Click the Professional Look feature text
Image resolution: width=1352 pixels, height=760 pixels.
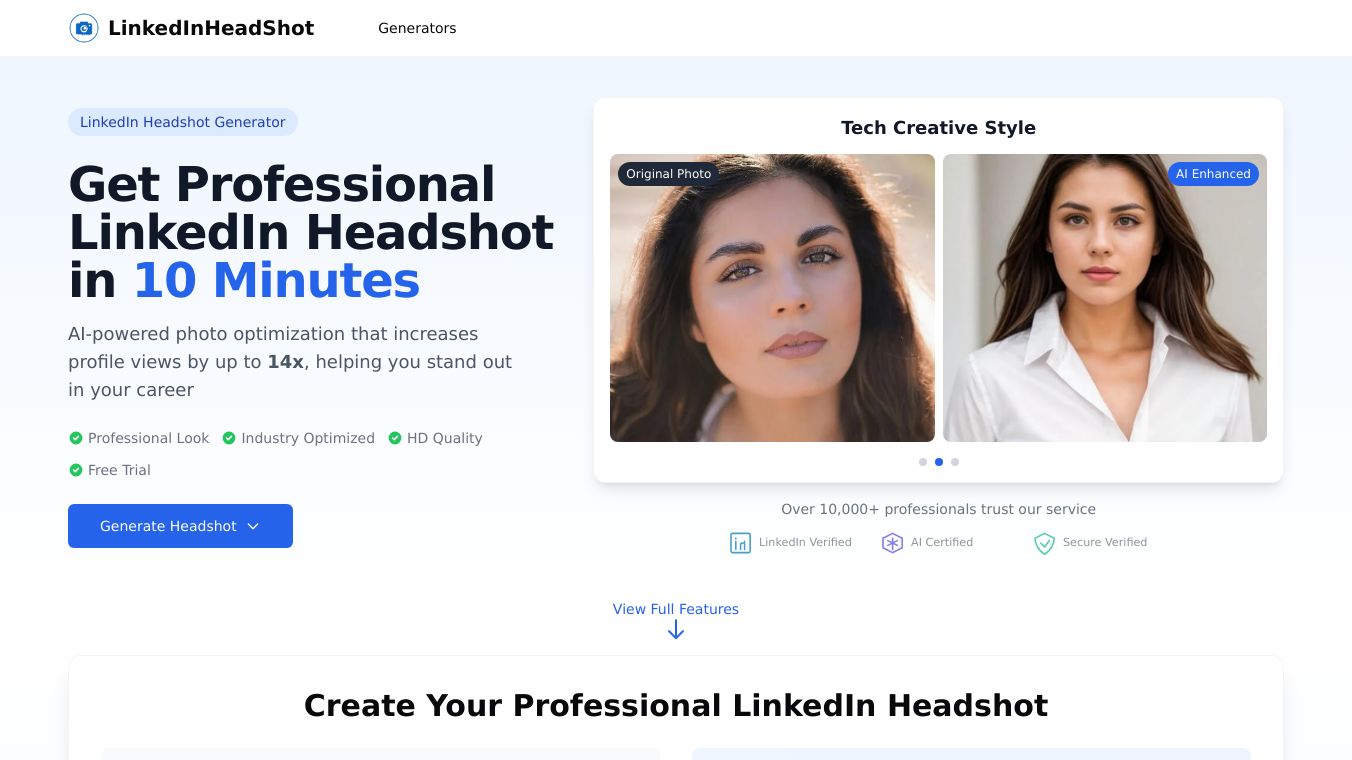(x=149, y=438)
